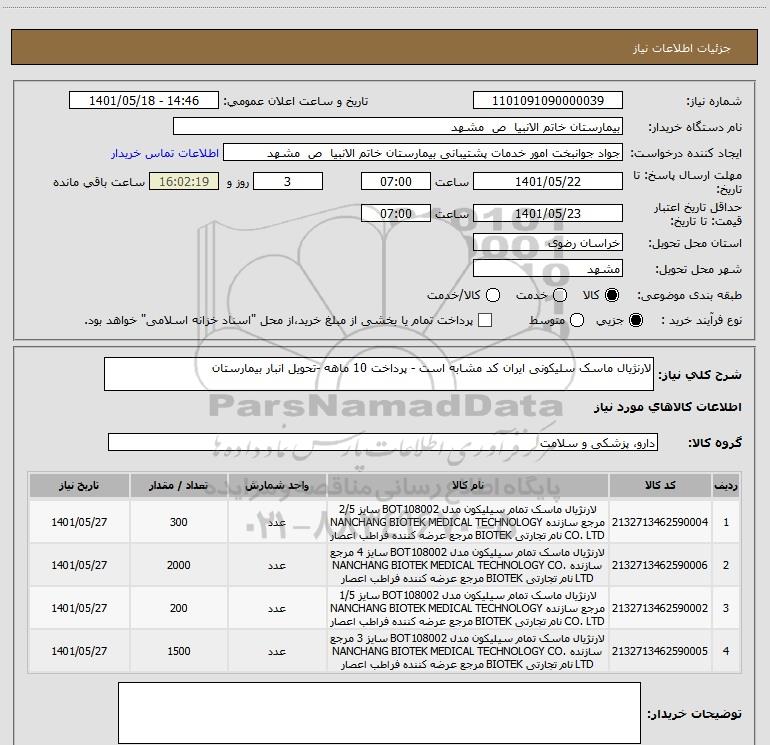Click product code 2132713462590005

coord(660,651)
